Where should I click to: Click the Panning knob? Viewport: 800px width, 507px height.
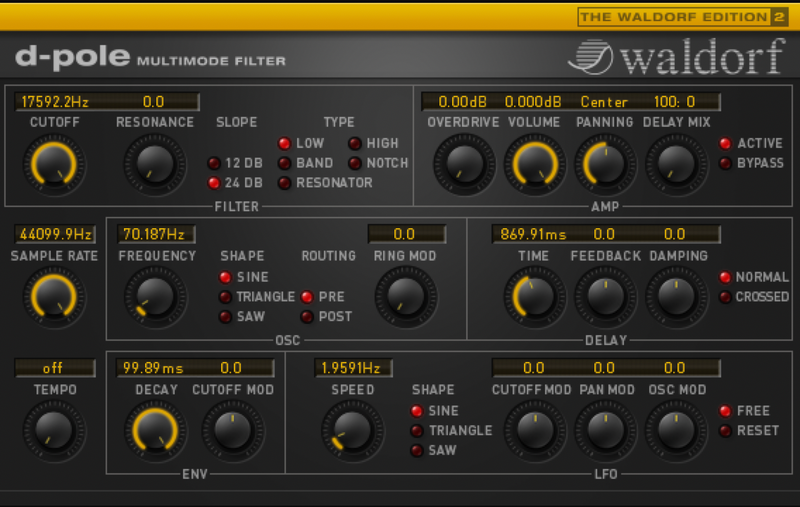(604, 164)
